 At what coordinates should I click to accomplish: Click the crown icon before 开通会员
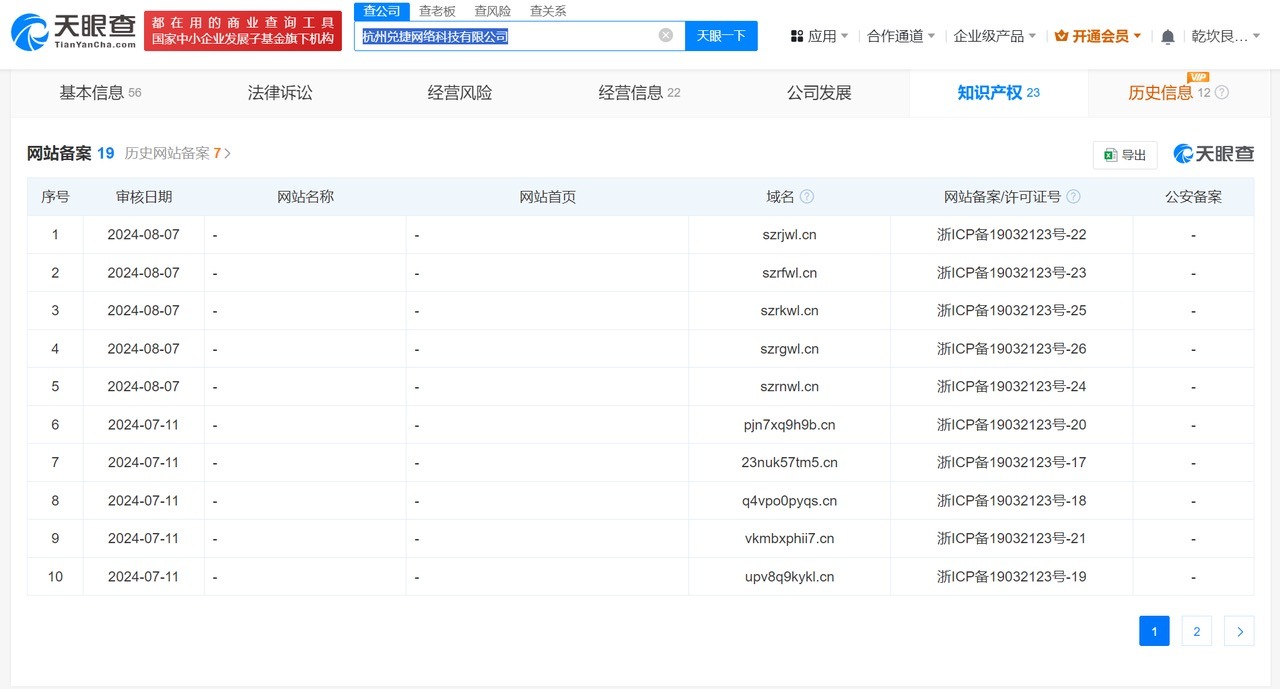pos(1060,34)
